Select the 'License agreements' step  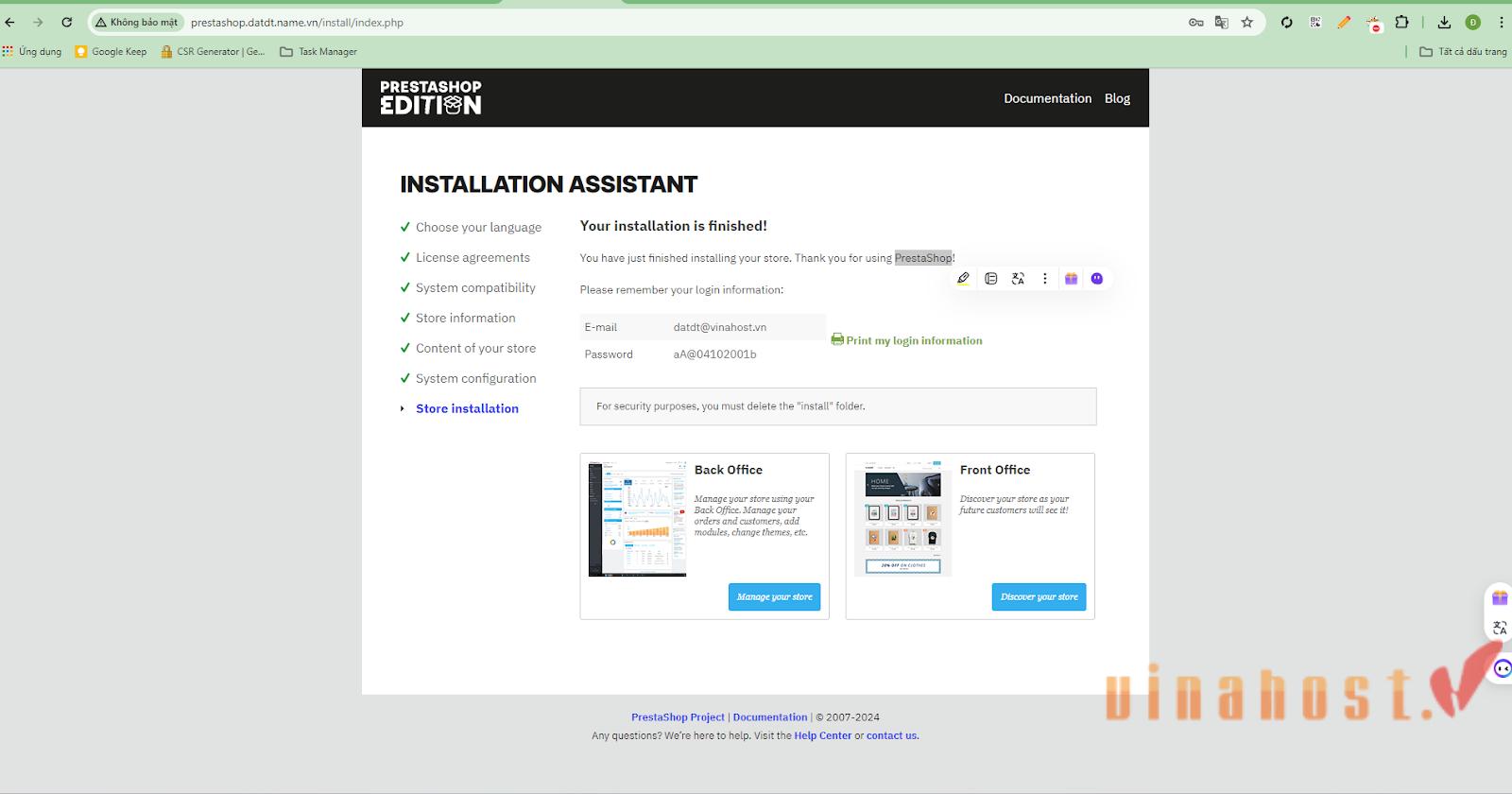click(472, 257)
